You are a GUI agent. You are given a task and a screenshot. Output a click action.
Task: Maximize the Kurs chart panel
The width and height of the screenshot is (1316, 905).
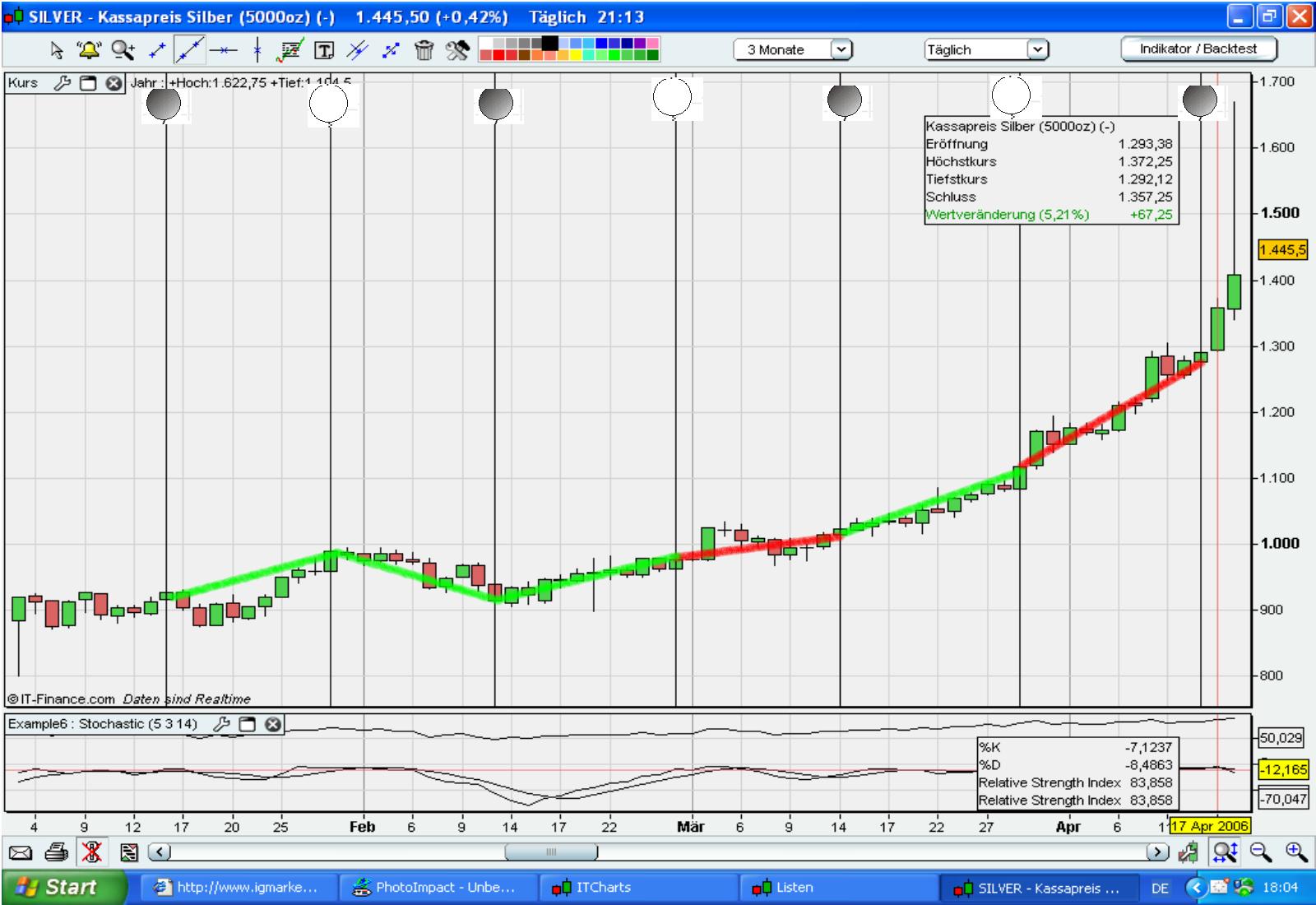pyautogui.click(x=88, y=83)
